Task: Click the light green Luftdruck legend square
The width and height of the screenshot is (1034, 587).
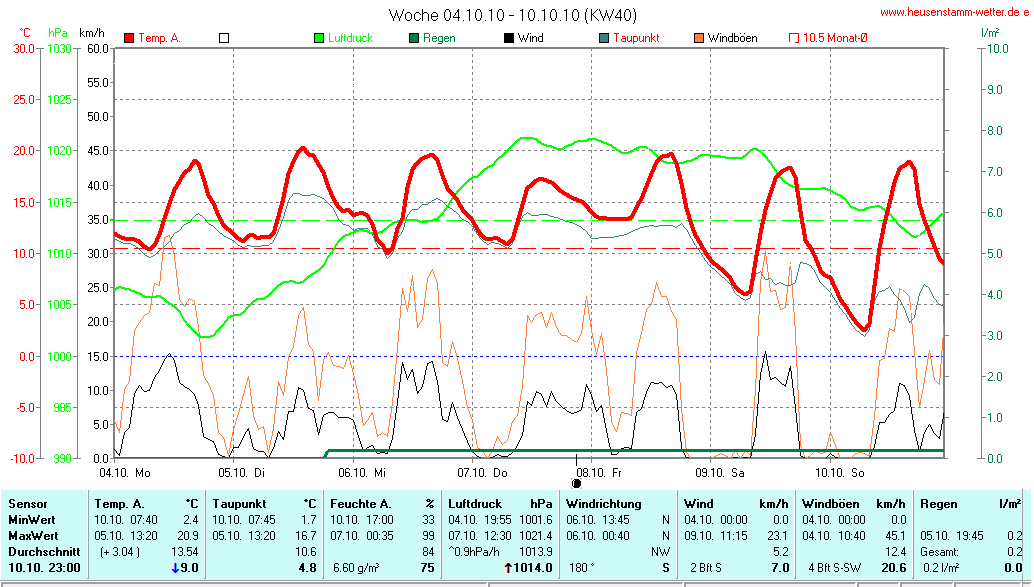Action: [319, 38]
